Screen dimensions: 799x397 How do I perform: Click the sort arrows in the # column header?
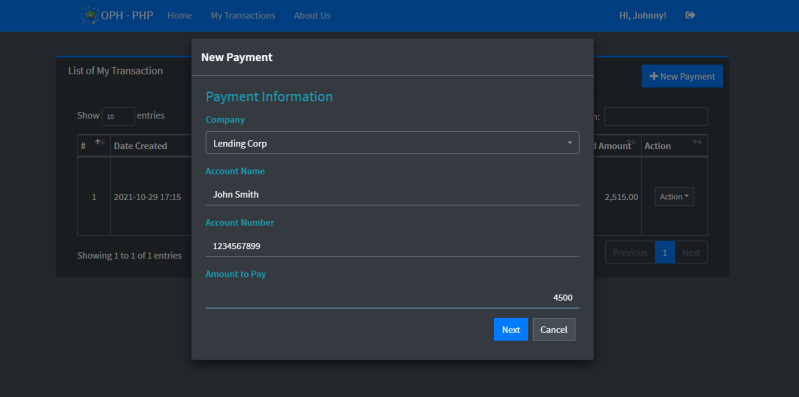point(100,142)
